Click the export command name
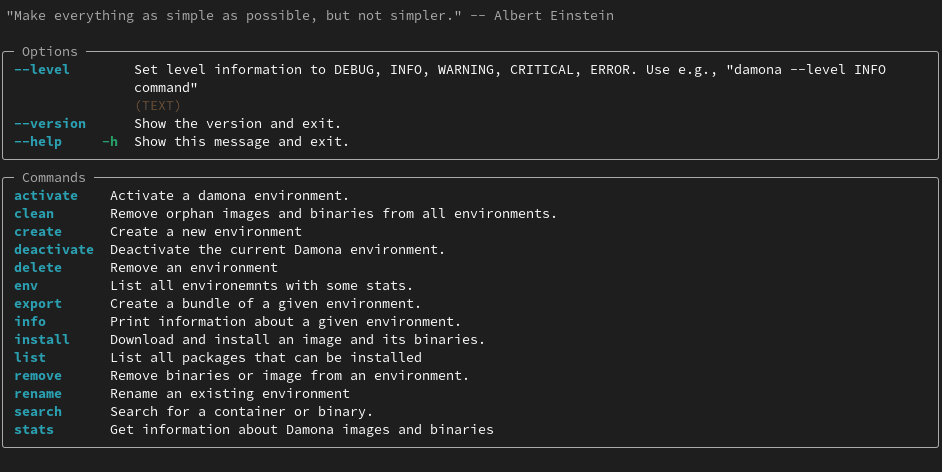The width and height of the screenshot is (942, 472). [38, 304]
